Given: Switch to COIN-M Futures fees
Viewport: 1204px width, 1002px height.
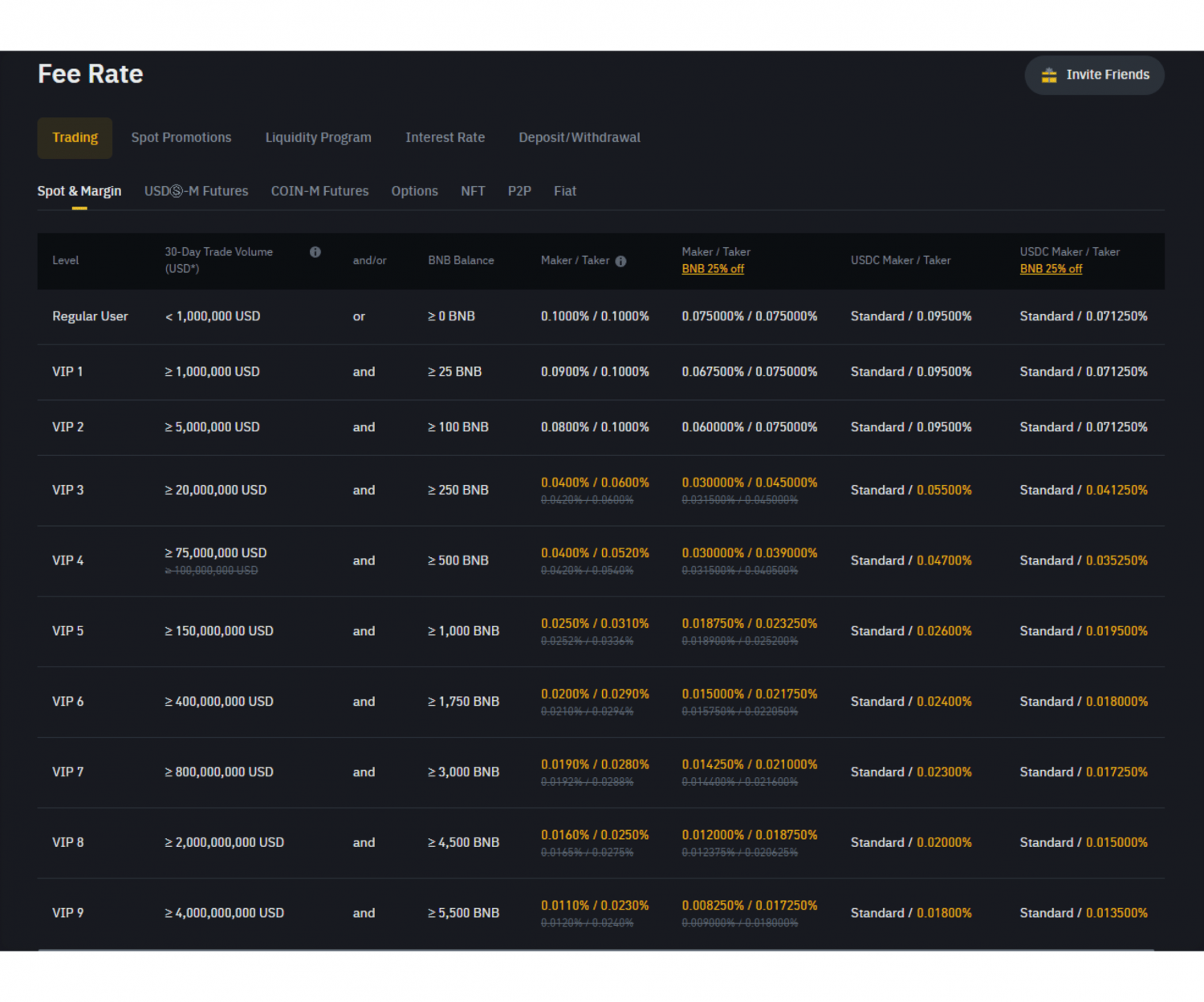Looking at the screenshot, I should coord(319,191).
